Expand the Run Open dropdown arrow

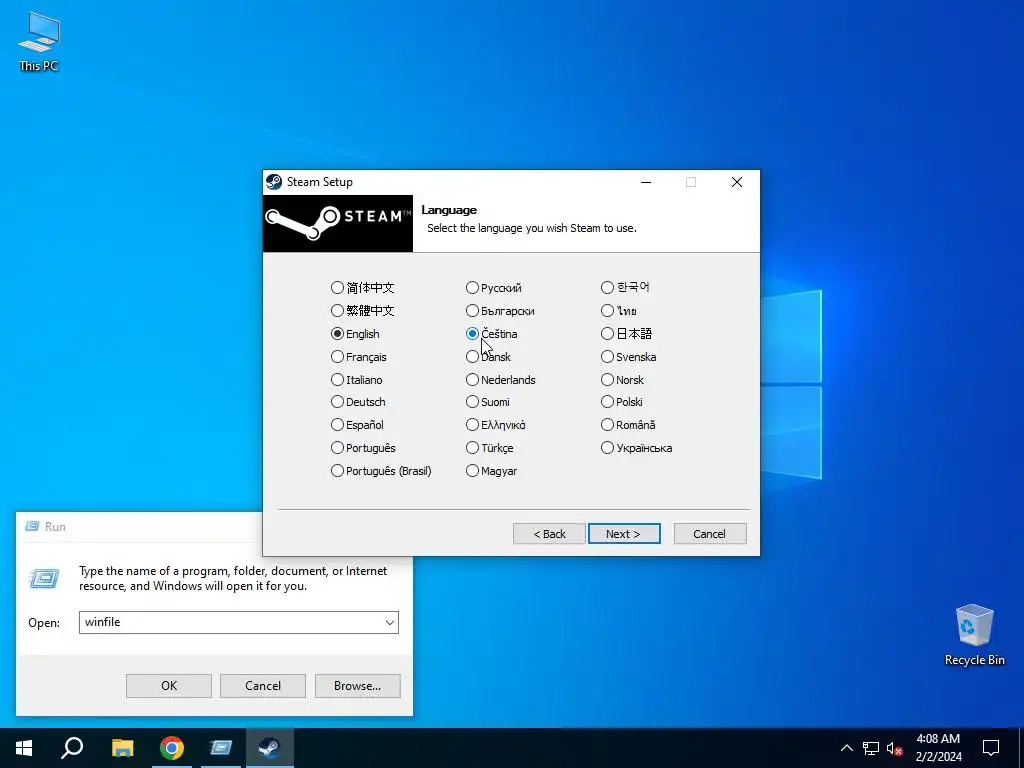[389, 622]
